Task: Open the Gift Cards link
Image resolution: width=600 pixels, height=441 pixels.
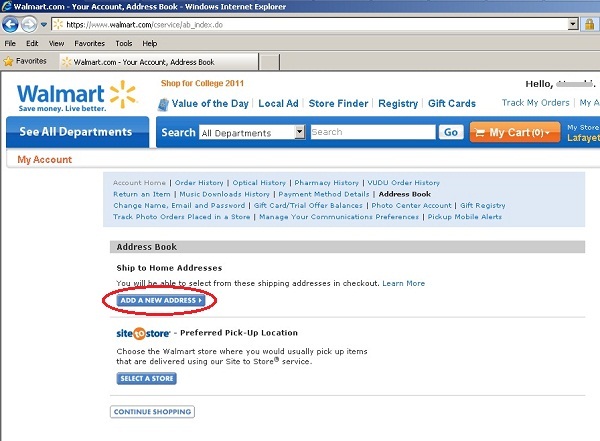Action: point(452,103)
